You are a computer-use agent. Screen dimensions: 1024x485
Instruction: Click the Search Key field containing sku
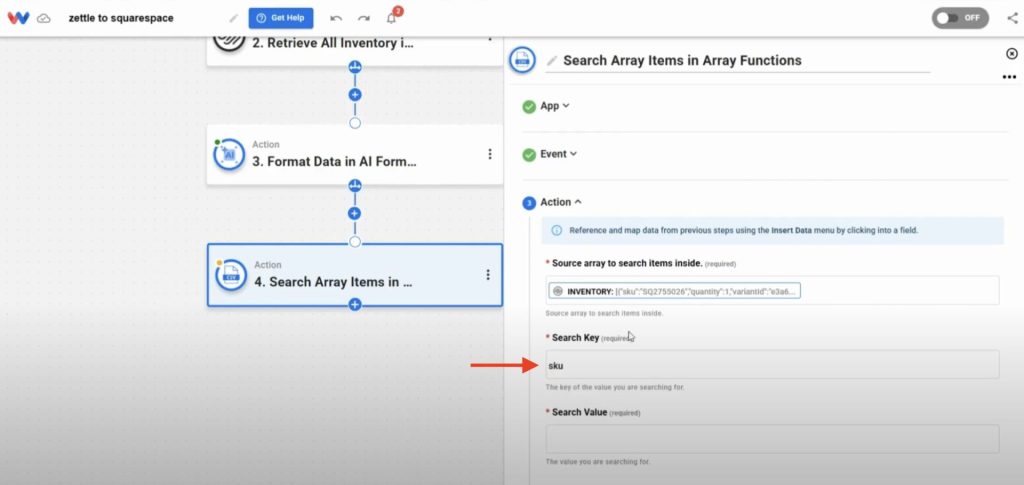773,365
